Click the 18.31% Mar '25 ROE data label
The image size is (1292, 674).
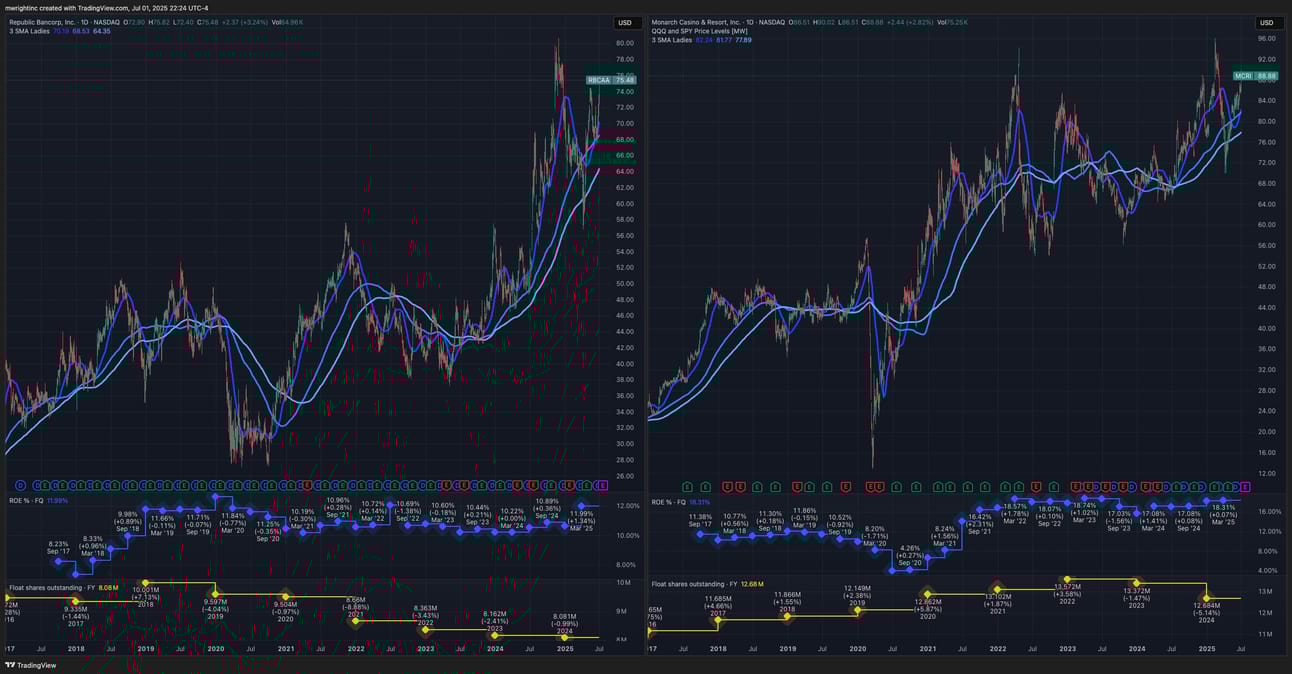click(1225, 514)
